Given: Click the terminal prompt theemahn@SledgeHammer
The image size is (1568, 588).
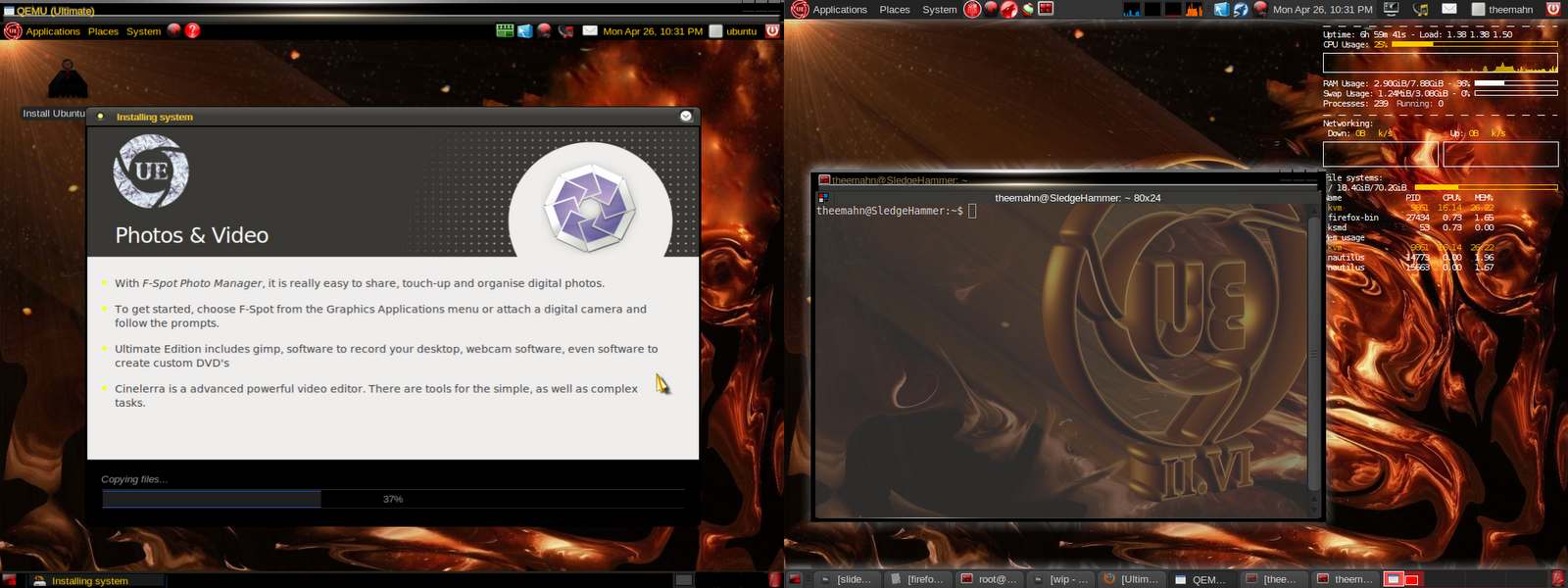Looking at the screenshot, I should (890, 211).
